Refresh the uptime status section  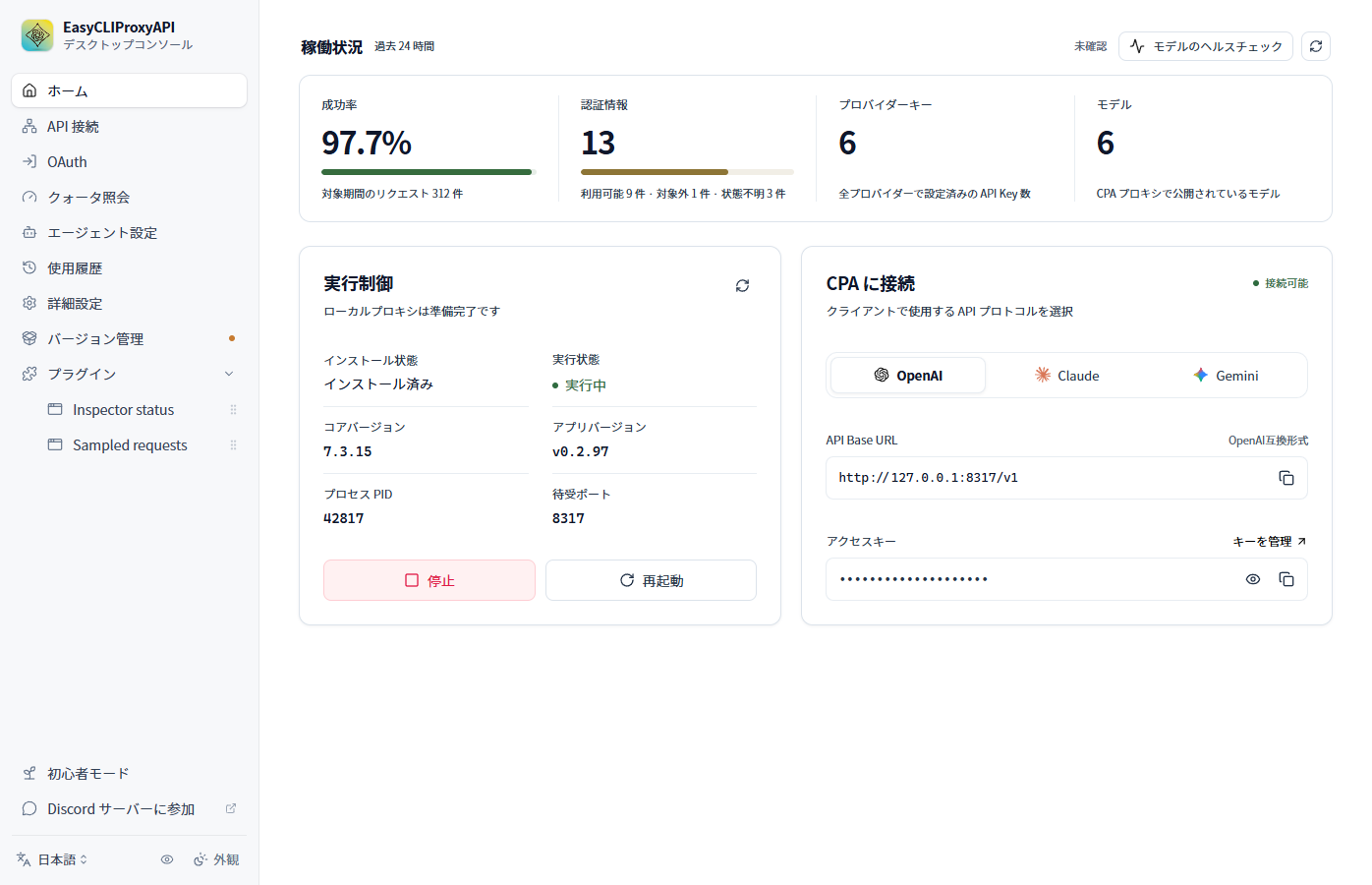1316,46
